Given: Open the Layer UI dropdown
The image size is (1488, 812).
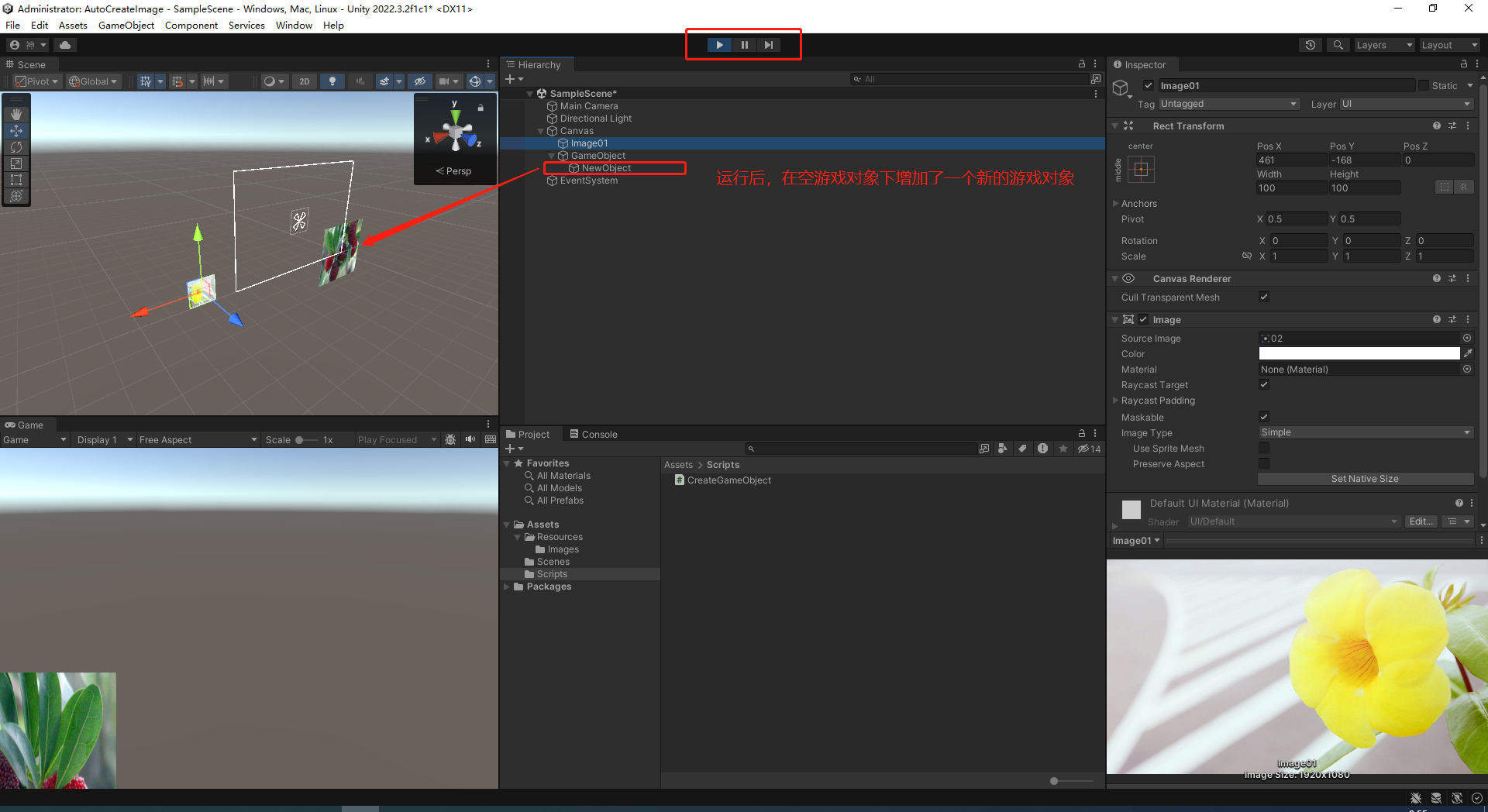Looking at the screenshot, I should pyautogui.click(x=1406, y=104).
